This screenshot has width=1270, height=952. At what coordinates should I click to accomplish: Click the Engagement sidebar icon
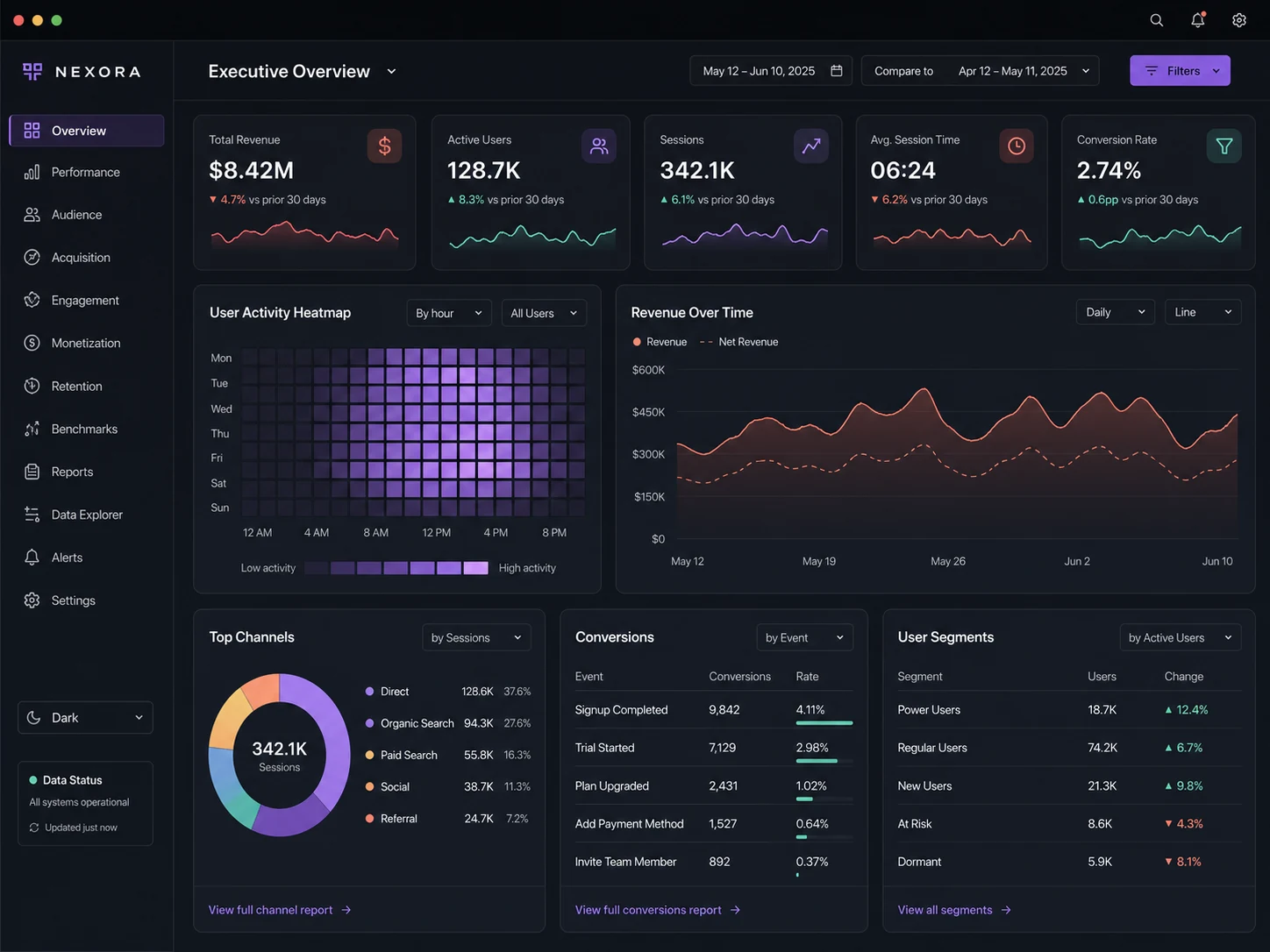coord(32,300)
